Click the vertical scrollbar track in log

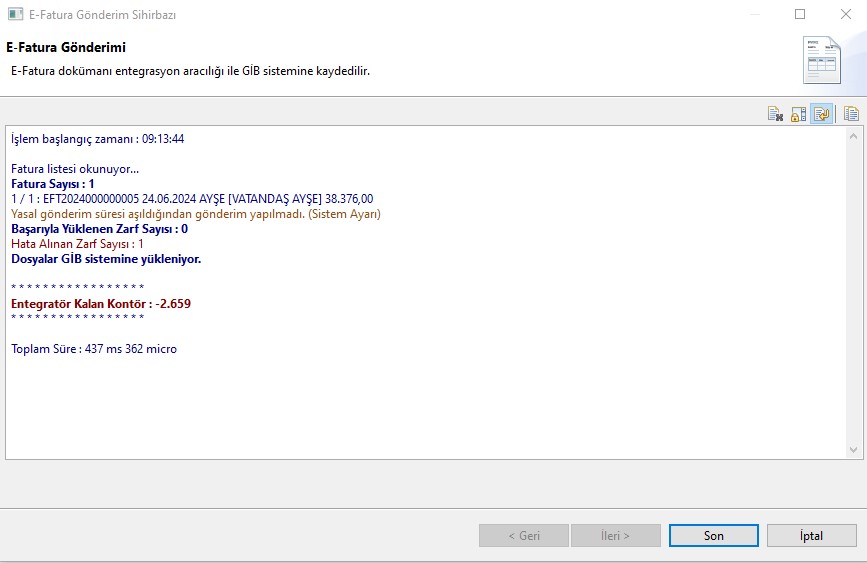(x=853, y=300)
